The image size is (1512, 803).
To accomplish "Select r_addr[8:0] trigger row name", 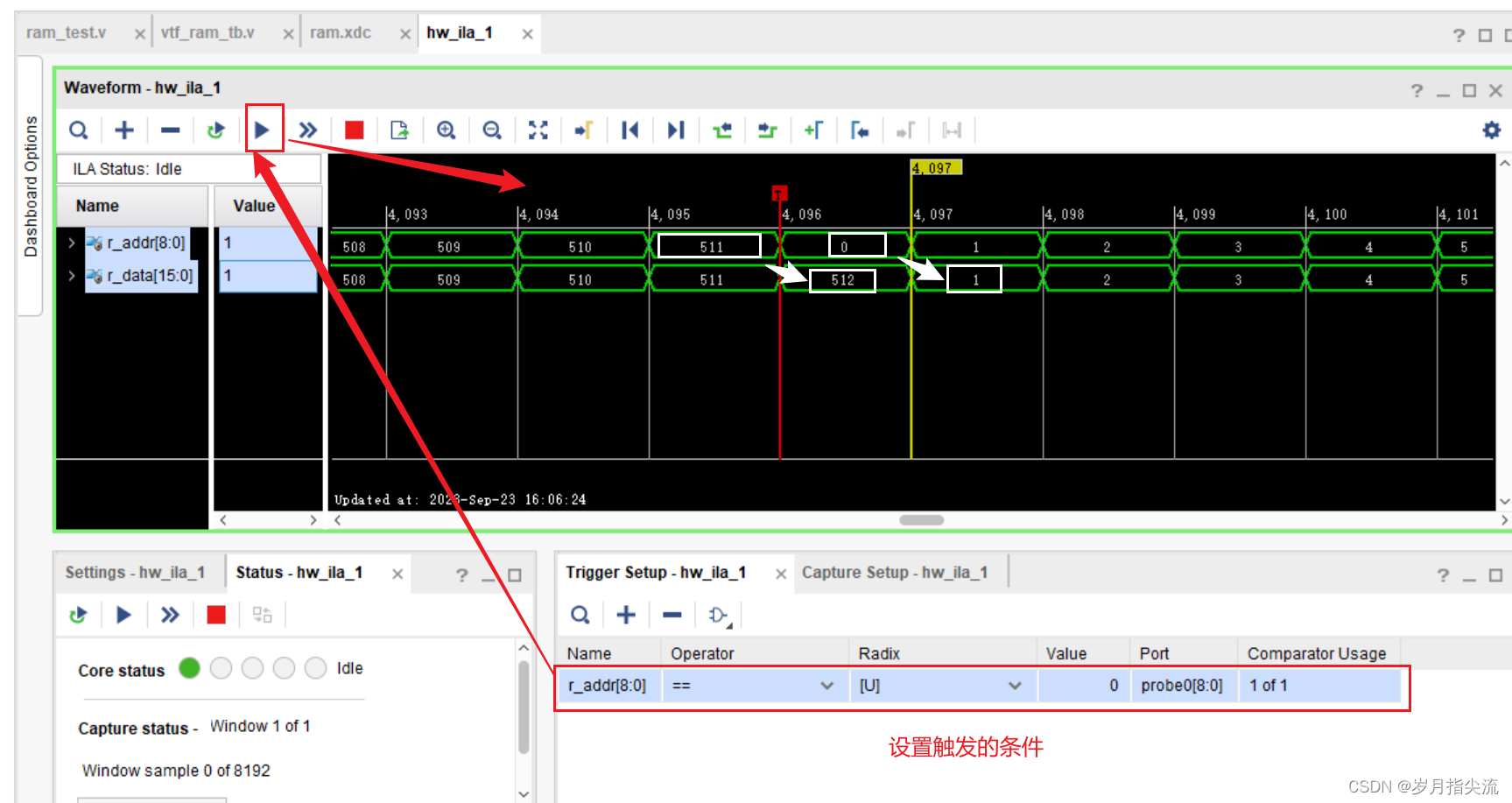I will 608,686.
